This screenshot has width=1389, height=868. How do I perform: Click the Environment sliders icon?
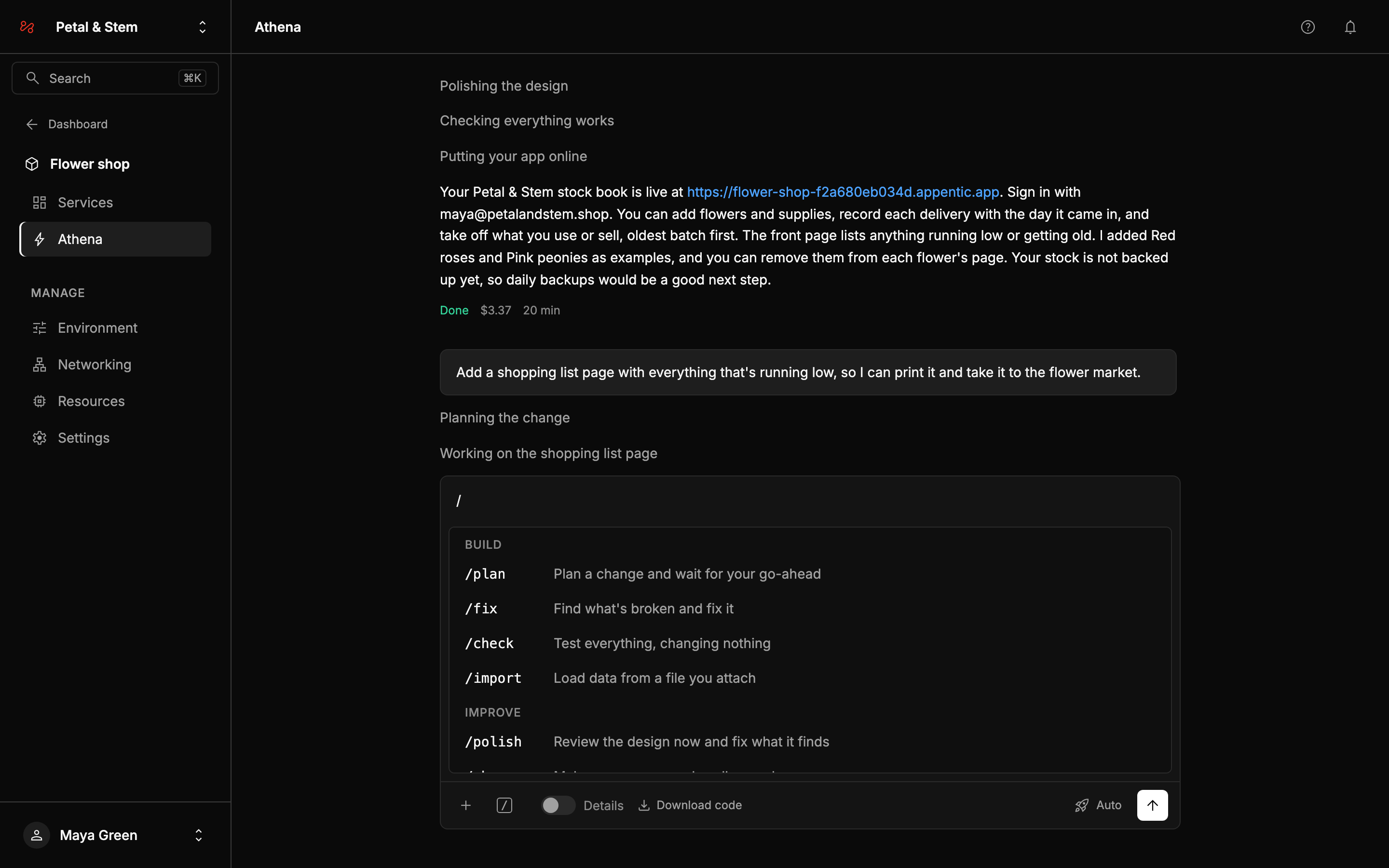coord(40,328)
